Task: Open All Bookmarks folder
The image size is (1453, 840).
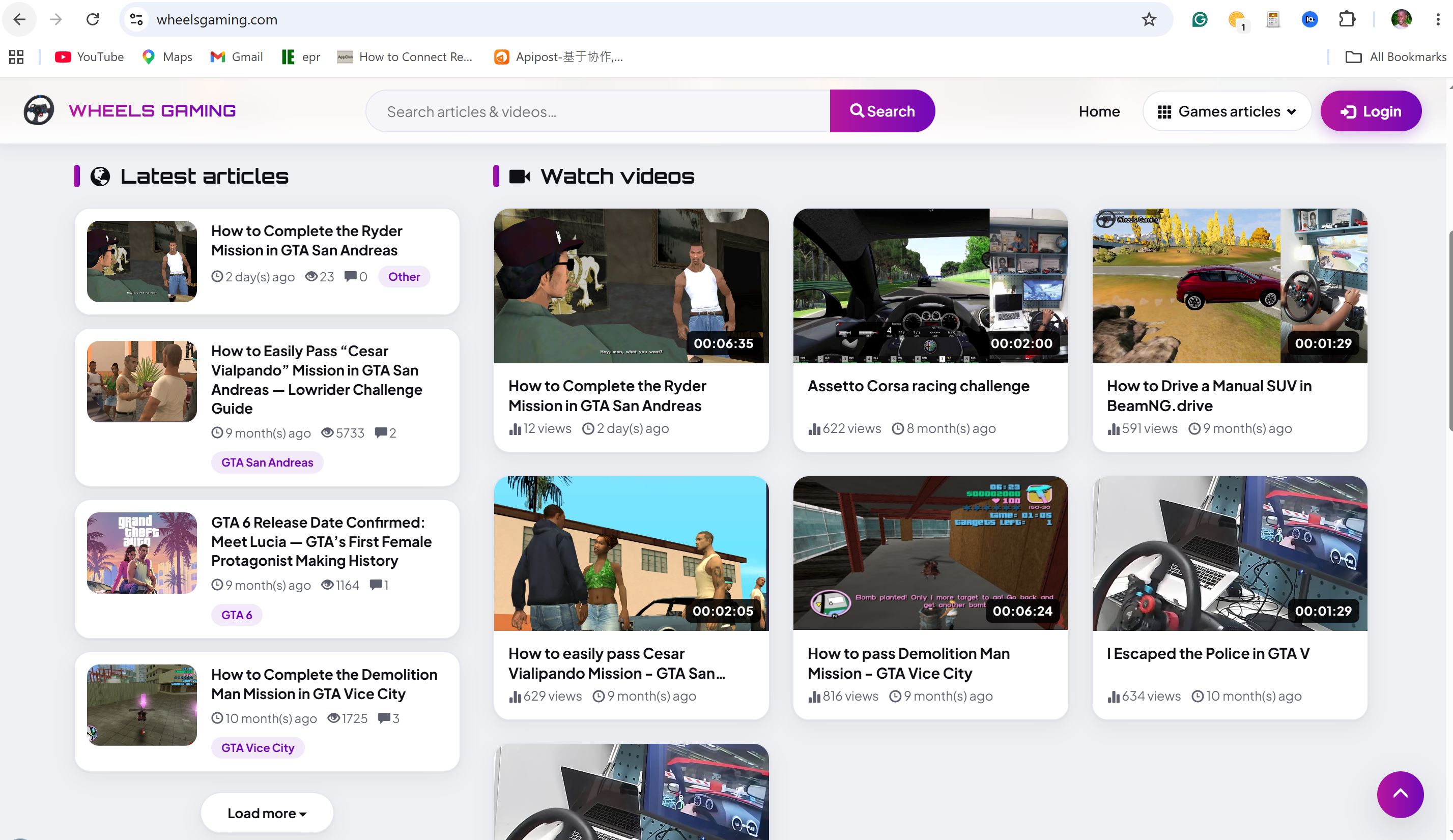Action: 1395,56
